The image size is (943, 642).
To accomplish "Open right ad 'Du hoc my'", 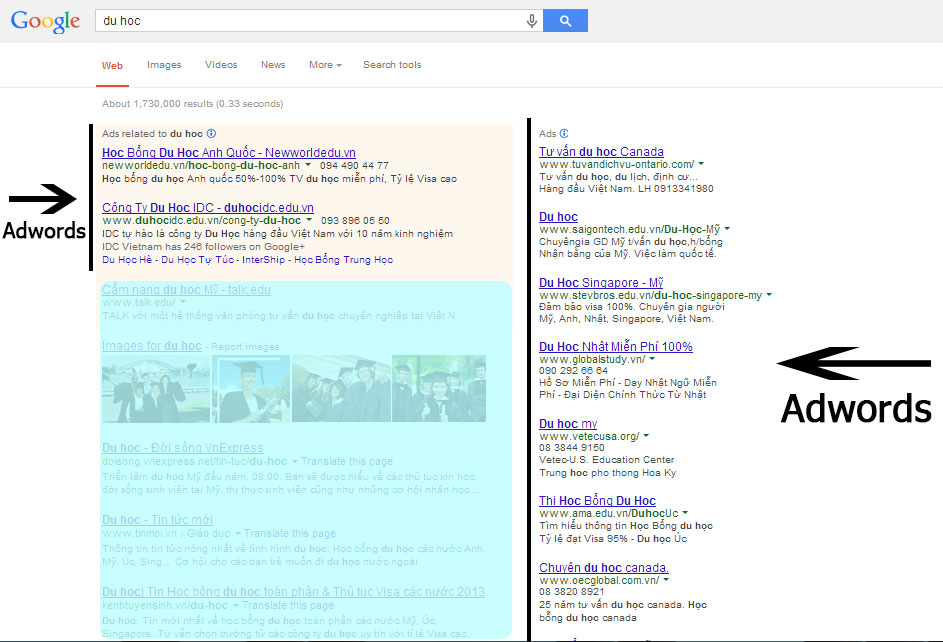I will 568,424.
